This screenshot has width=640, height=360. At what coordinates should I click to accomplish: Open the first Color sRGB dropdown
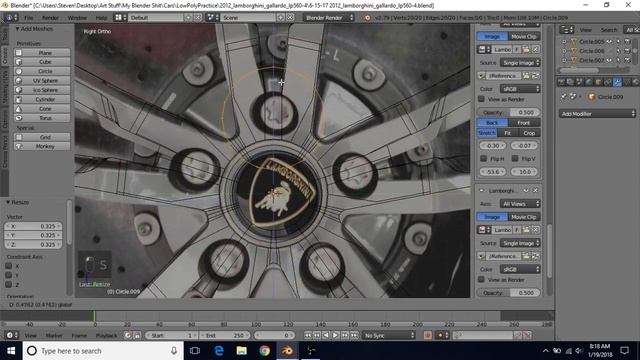(x=520, y=89)
